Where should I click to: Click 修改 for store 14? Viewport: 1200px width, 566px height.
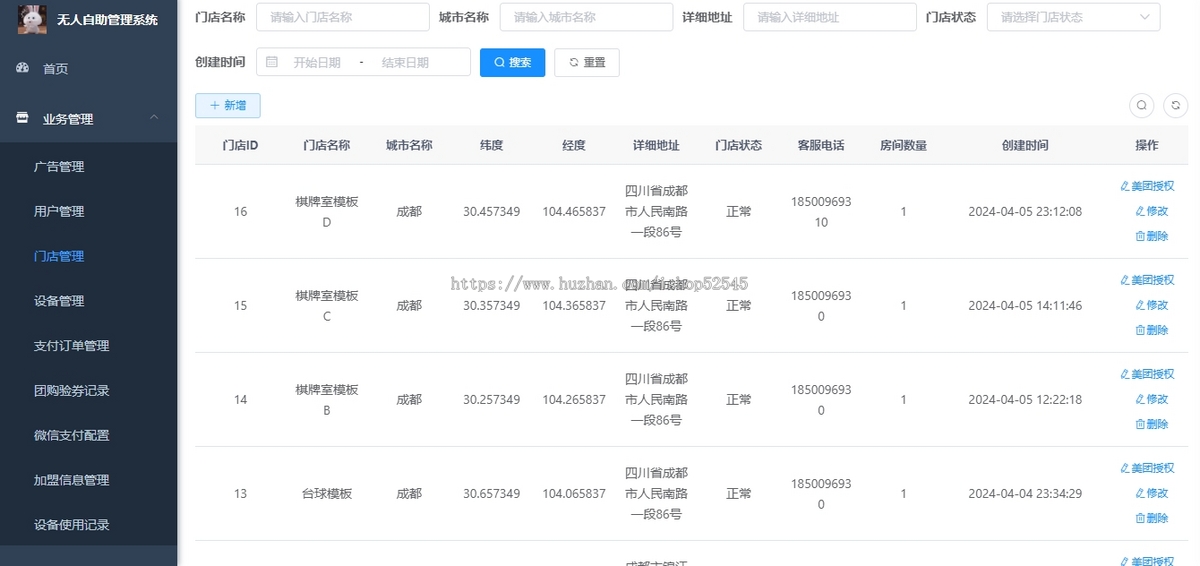[1152, 399]
